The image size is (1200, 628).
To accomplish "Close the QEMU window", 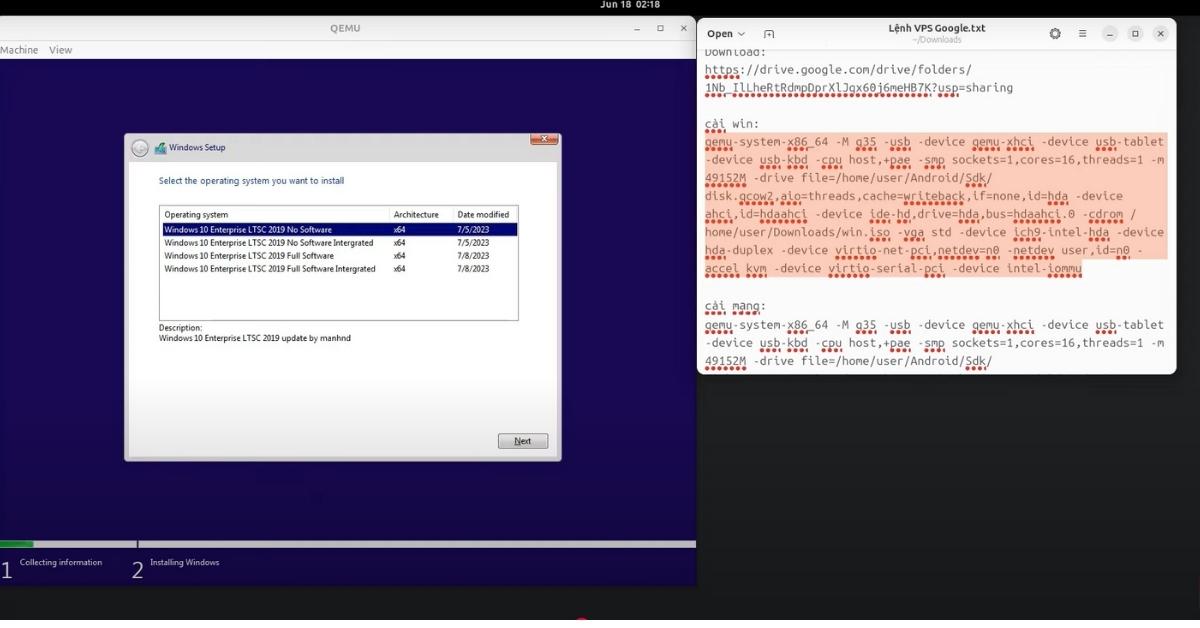I will [684, 29].
